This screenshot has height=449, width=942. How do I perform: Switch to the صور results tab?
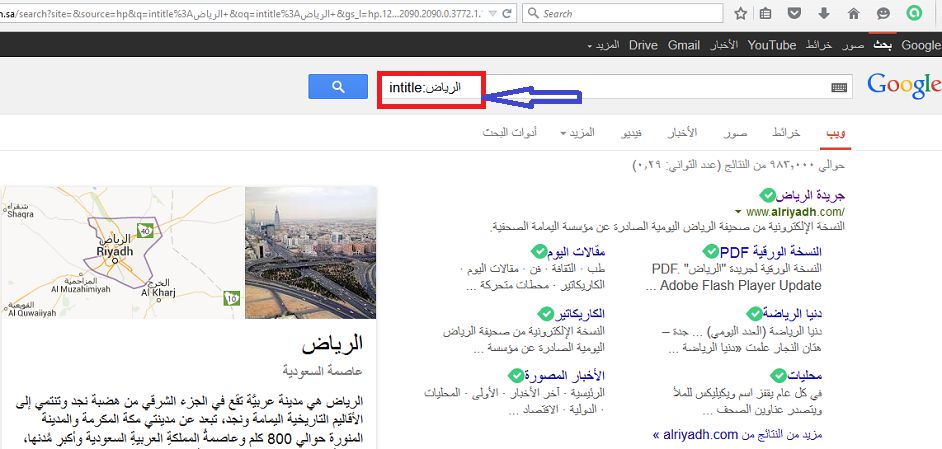coord(735,133)
